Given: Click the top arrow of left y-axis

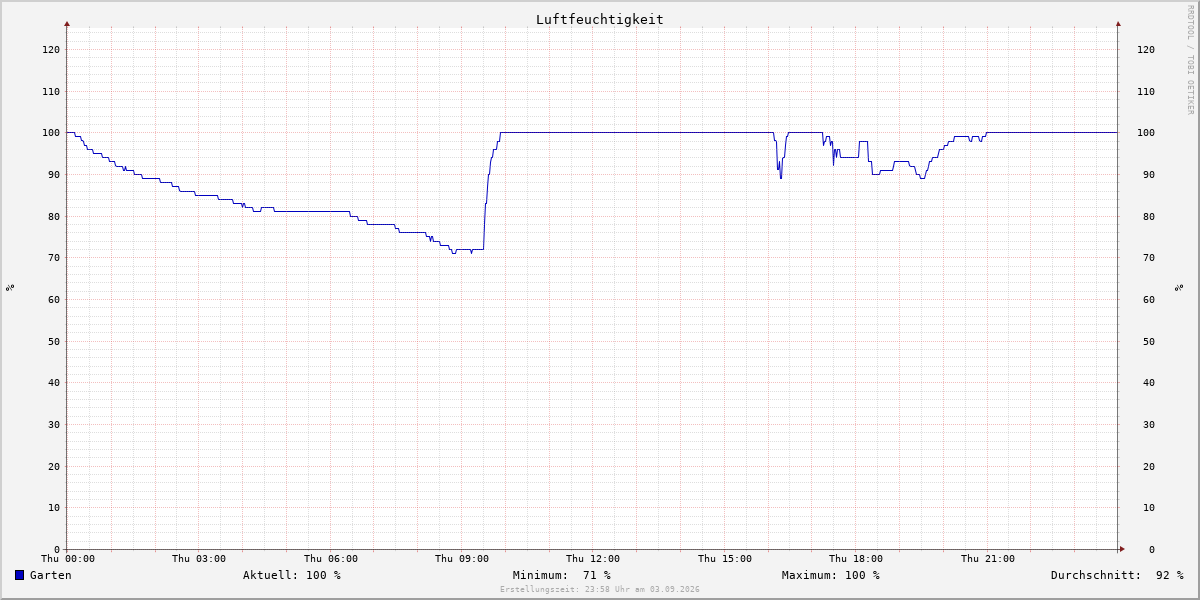Looking at the screenshot, I should click(x=67, y=23).
